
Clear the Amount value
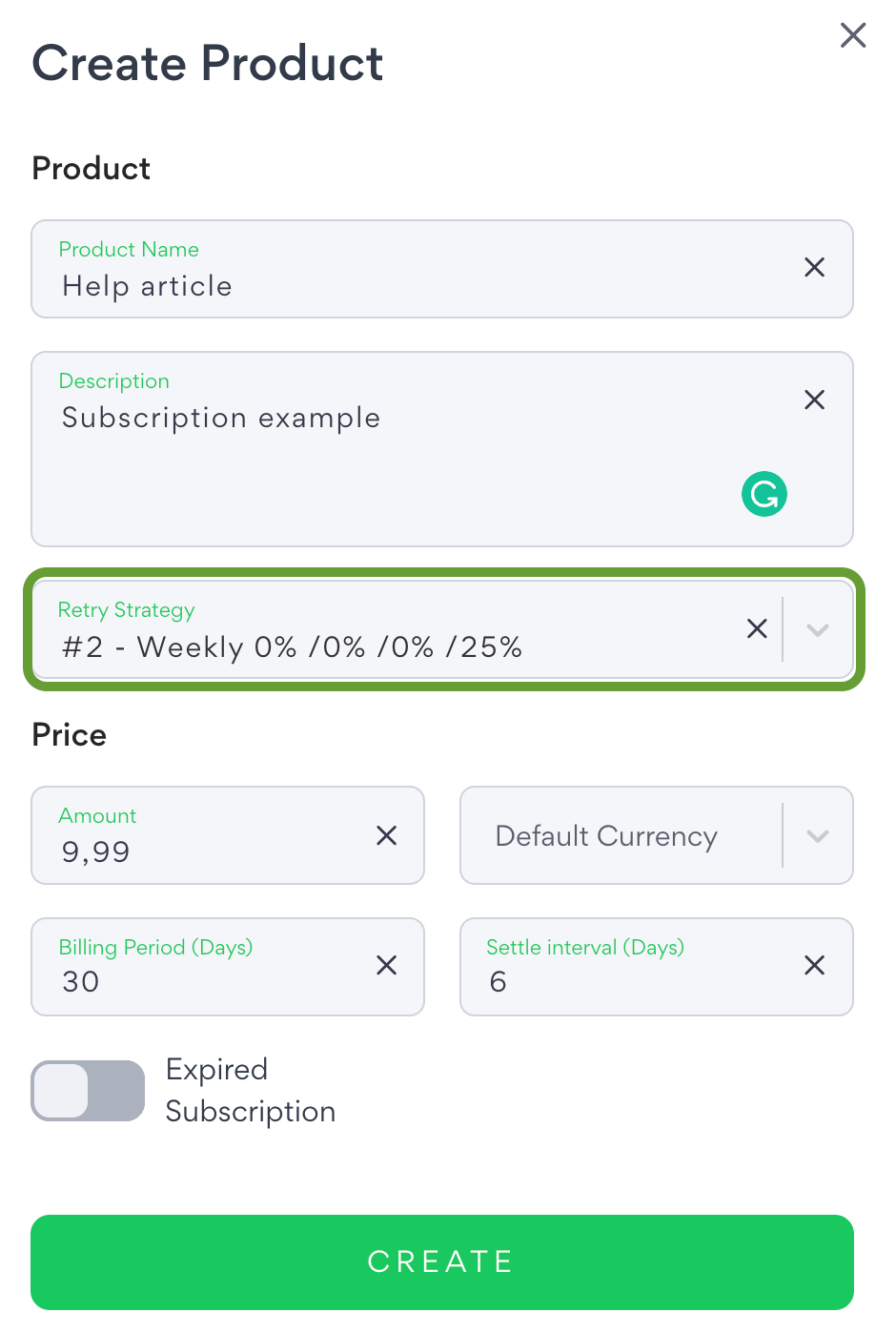pos(386,835)
